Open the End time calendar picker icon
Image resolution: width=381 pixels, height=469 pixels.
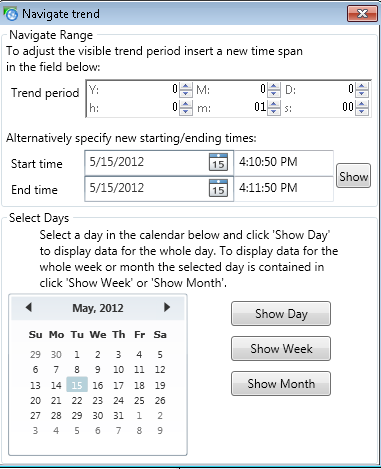click(218, 188)
